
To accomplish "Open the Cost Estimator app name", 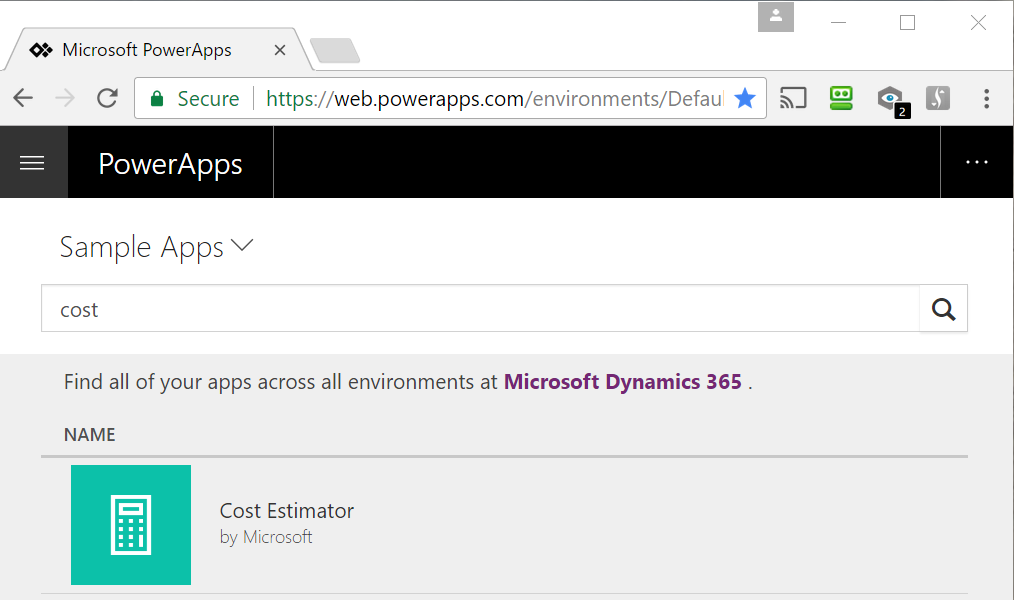I will [x=286, y=511].
